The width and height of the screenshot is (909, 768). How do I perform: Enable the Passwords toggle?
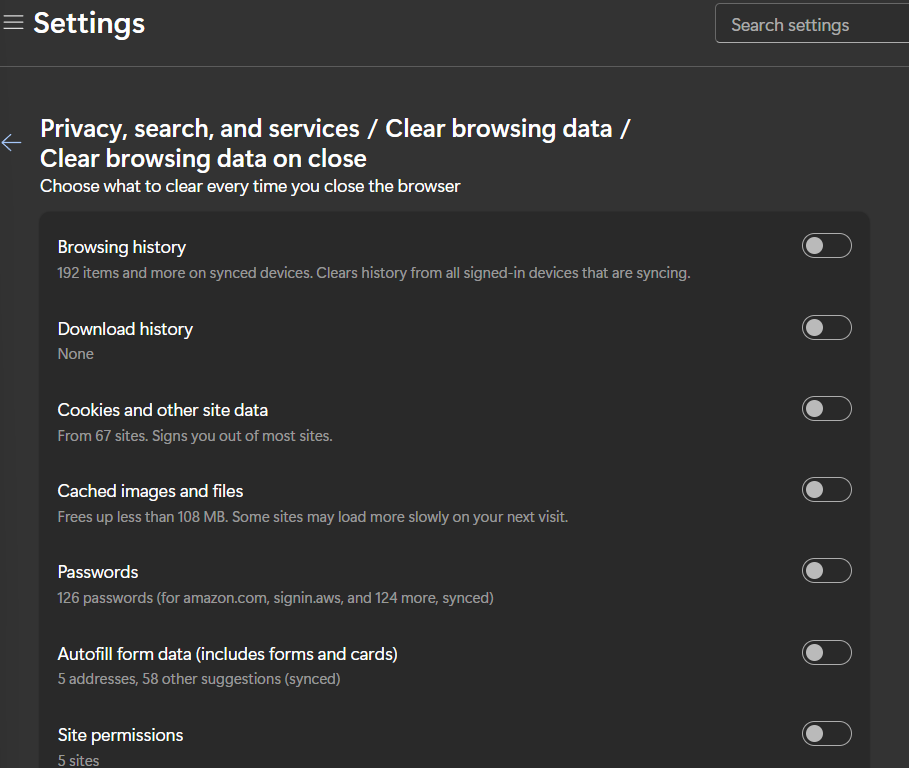click(827, 571)
